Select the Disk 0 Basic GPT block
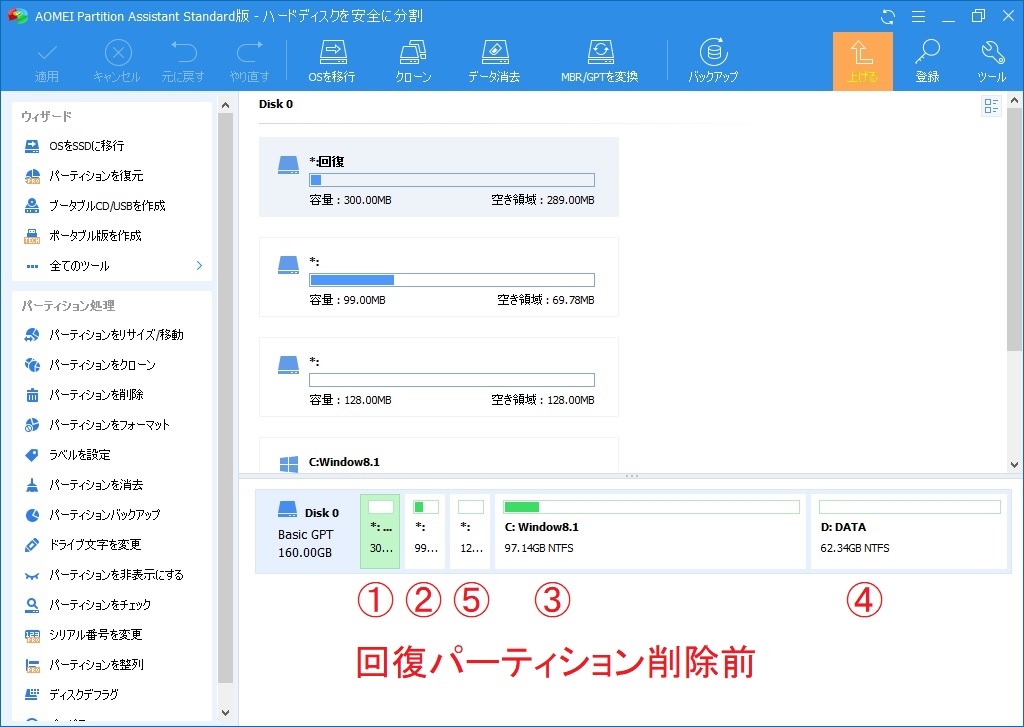This screenshot has width=1024, height=727. coord(307,531)
